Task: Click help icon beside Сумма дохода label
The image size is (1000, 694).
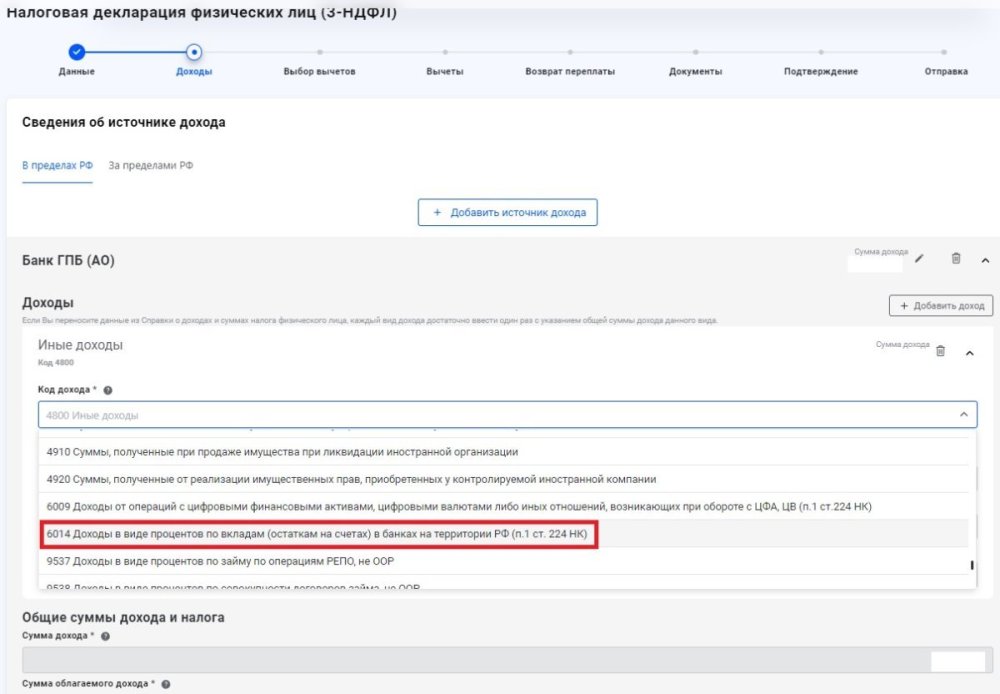Action: [x=105, y=635]
